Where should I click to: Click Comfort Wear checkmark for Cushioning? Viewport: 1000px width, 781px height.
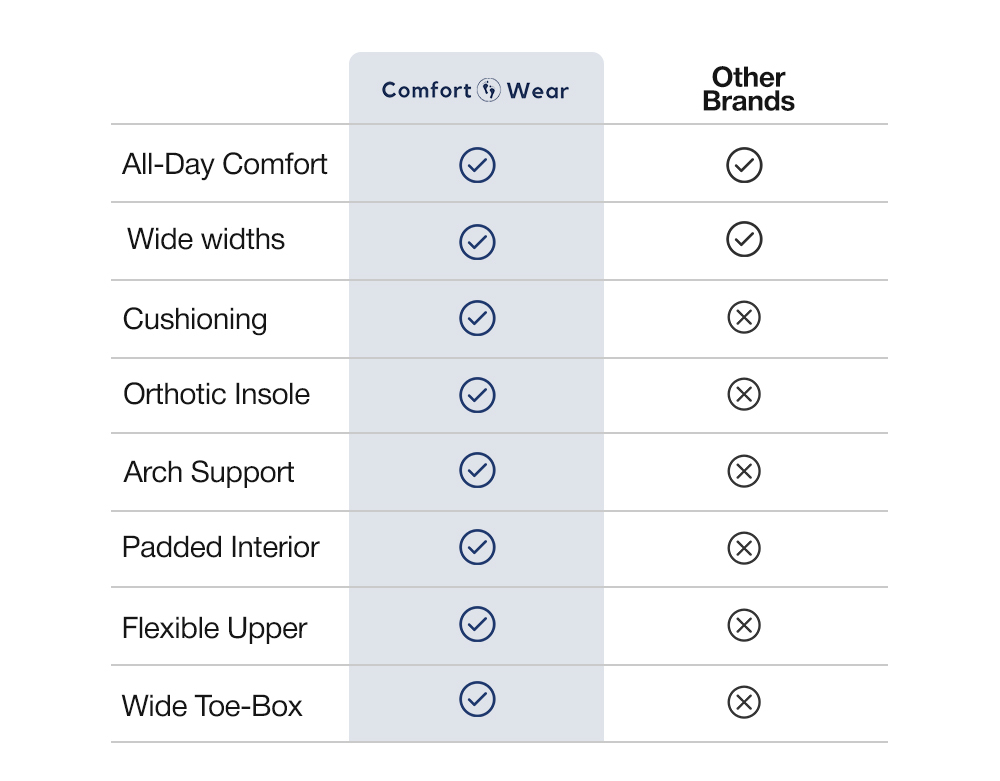tap(477, 318)
